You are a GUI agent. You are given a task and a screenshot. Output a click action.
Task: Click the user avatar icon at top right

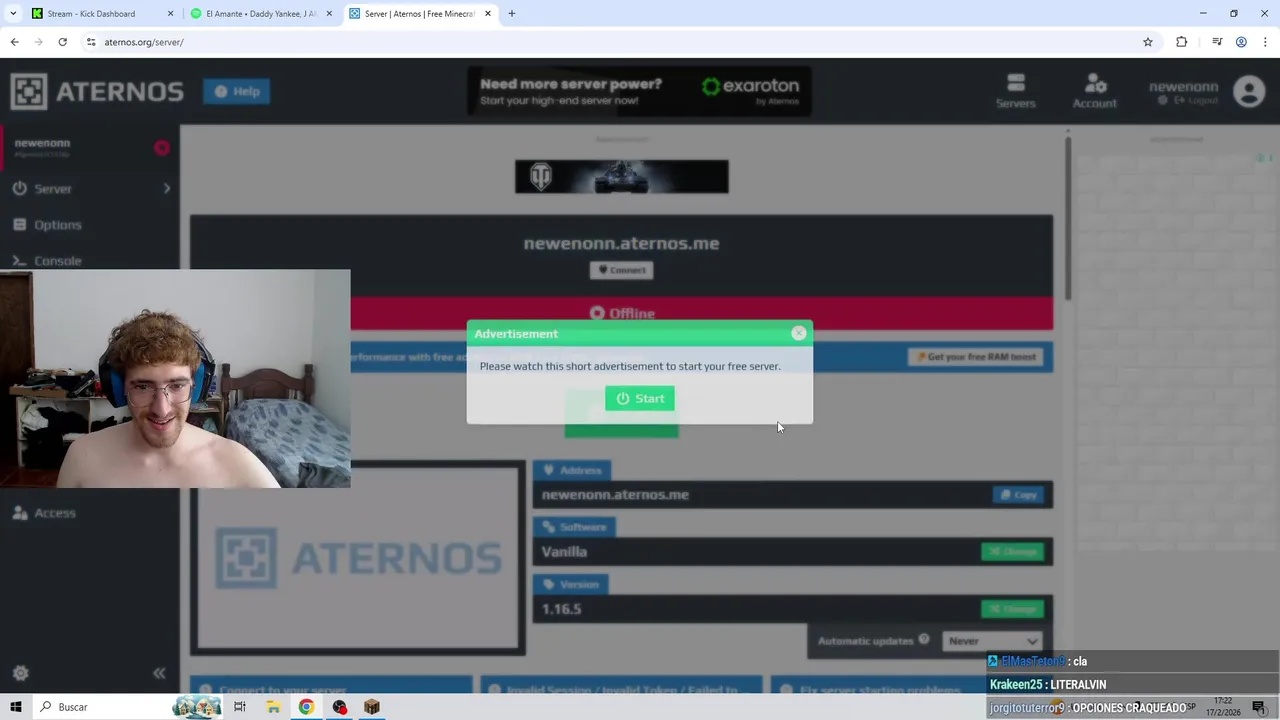(1249, 91)
